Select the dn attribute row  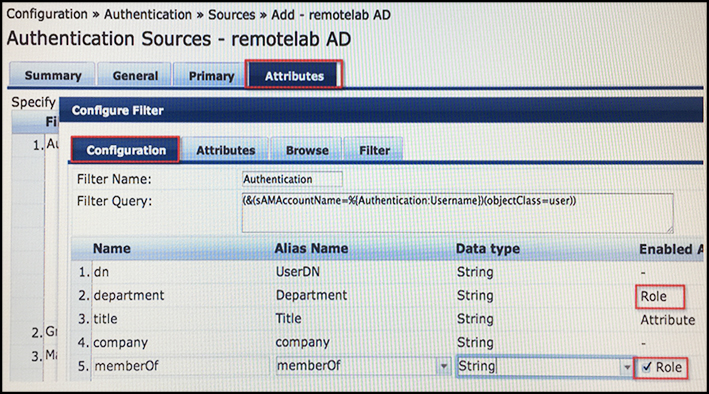(x=387, y=272)
